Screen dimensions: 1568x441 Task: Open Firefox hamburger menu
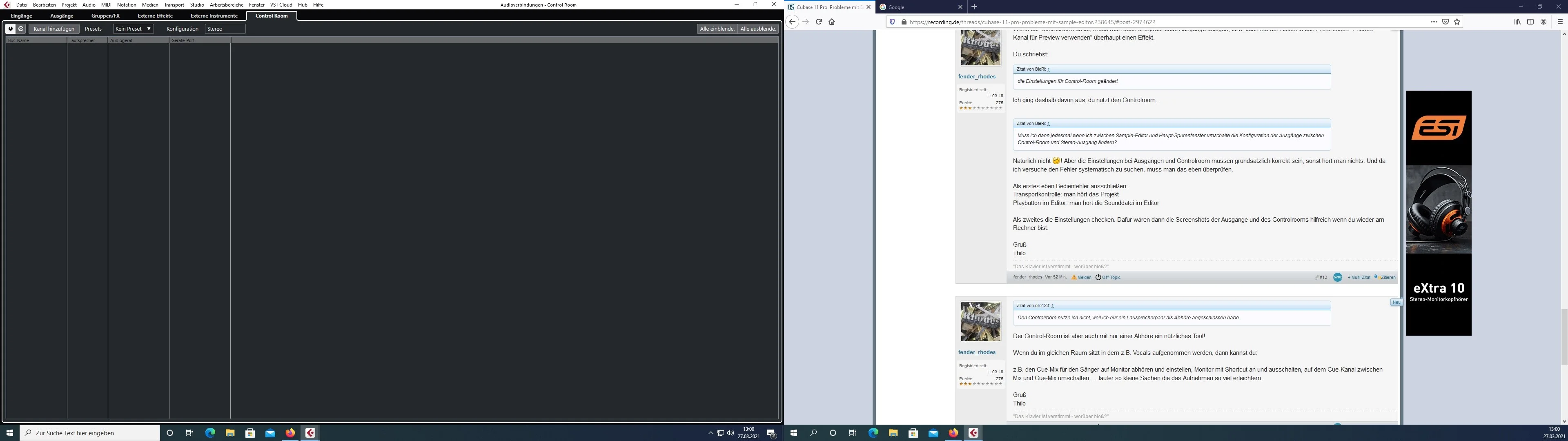click(1559, 22)
